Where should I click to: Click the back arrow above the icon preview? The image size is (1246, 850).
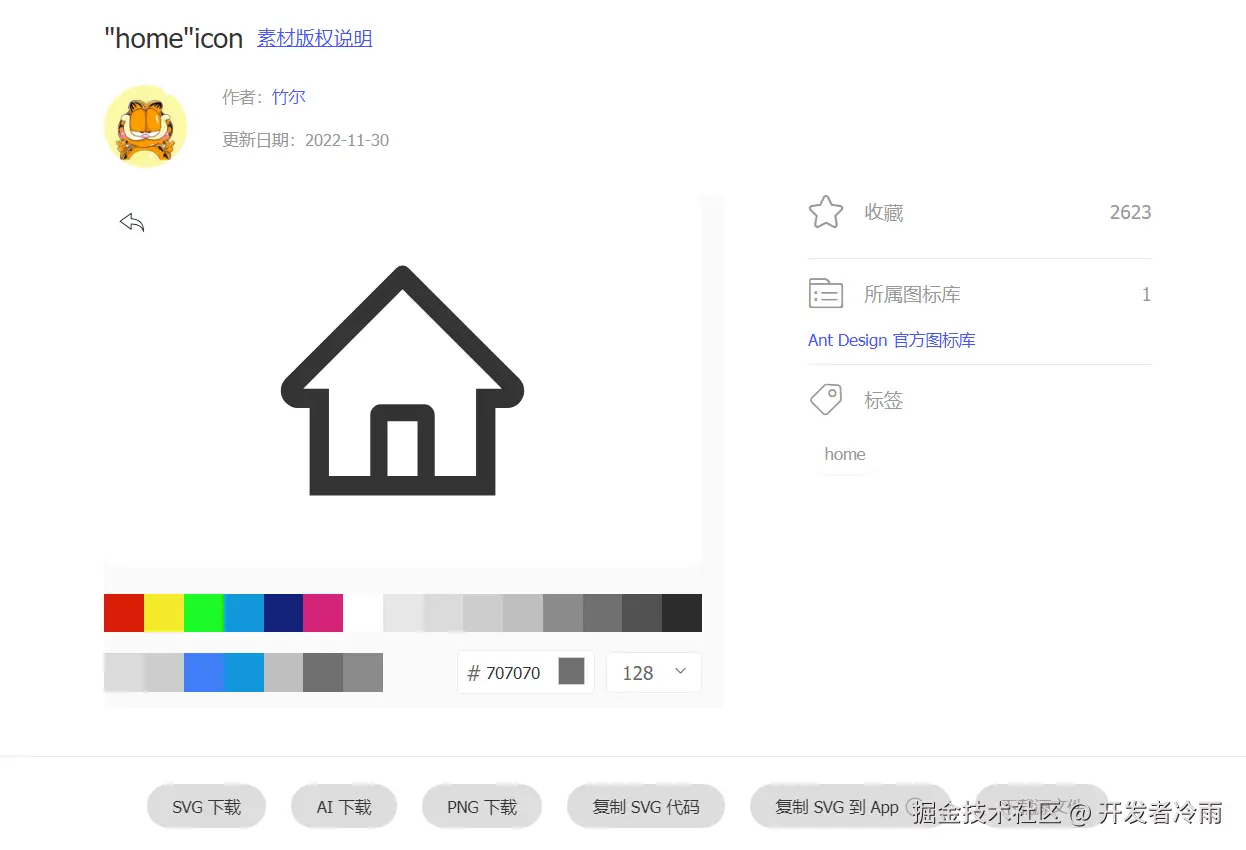click(x=131, y=221)
